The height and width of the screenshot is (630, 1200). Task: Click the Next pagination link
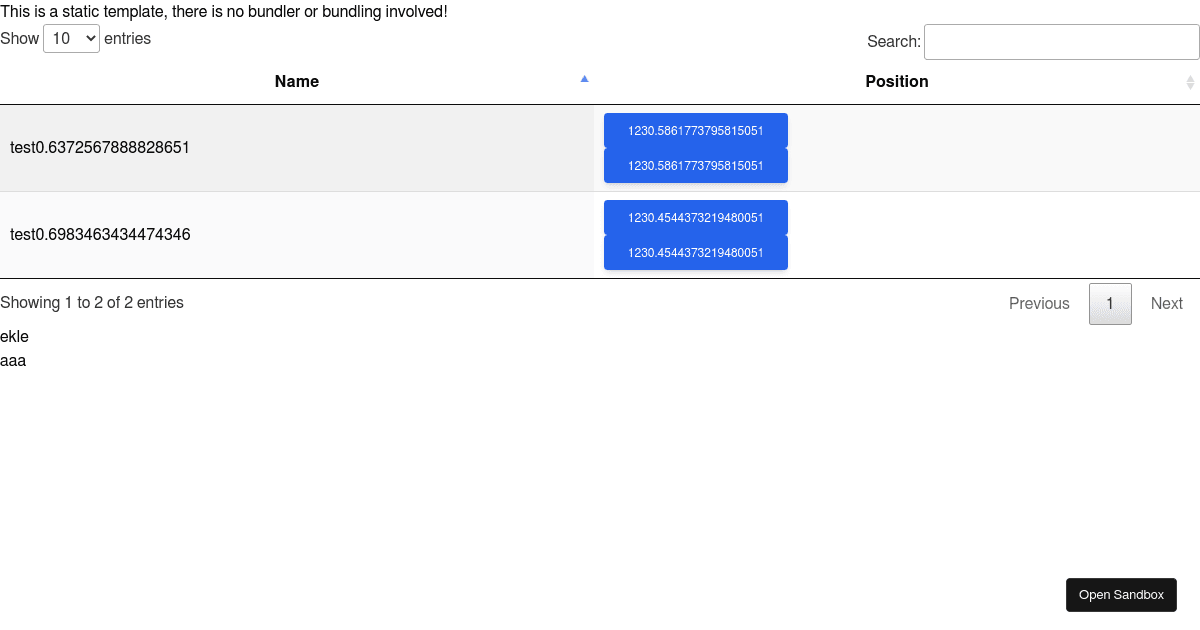1166,303
